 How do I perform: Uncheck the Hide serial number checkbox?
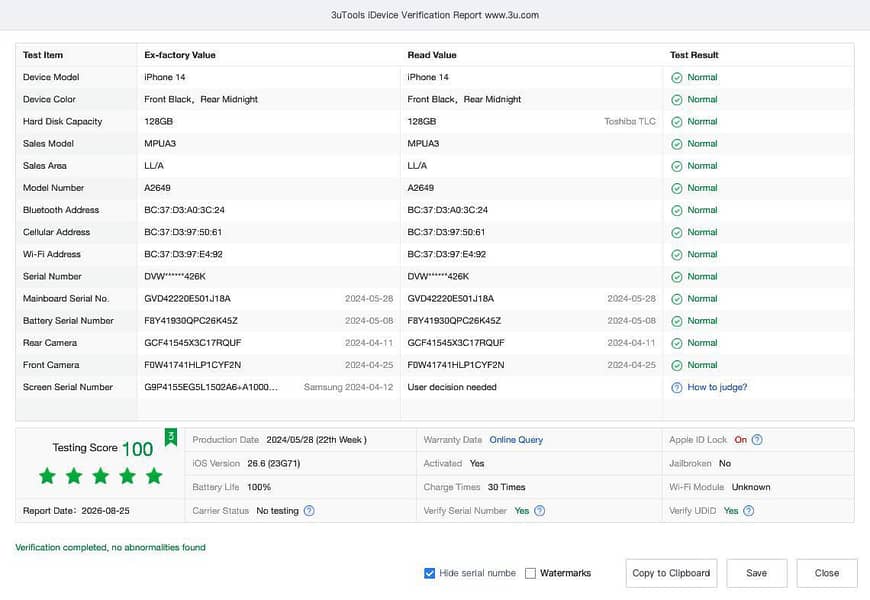(429, 573)
